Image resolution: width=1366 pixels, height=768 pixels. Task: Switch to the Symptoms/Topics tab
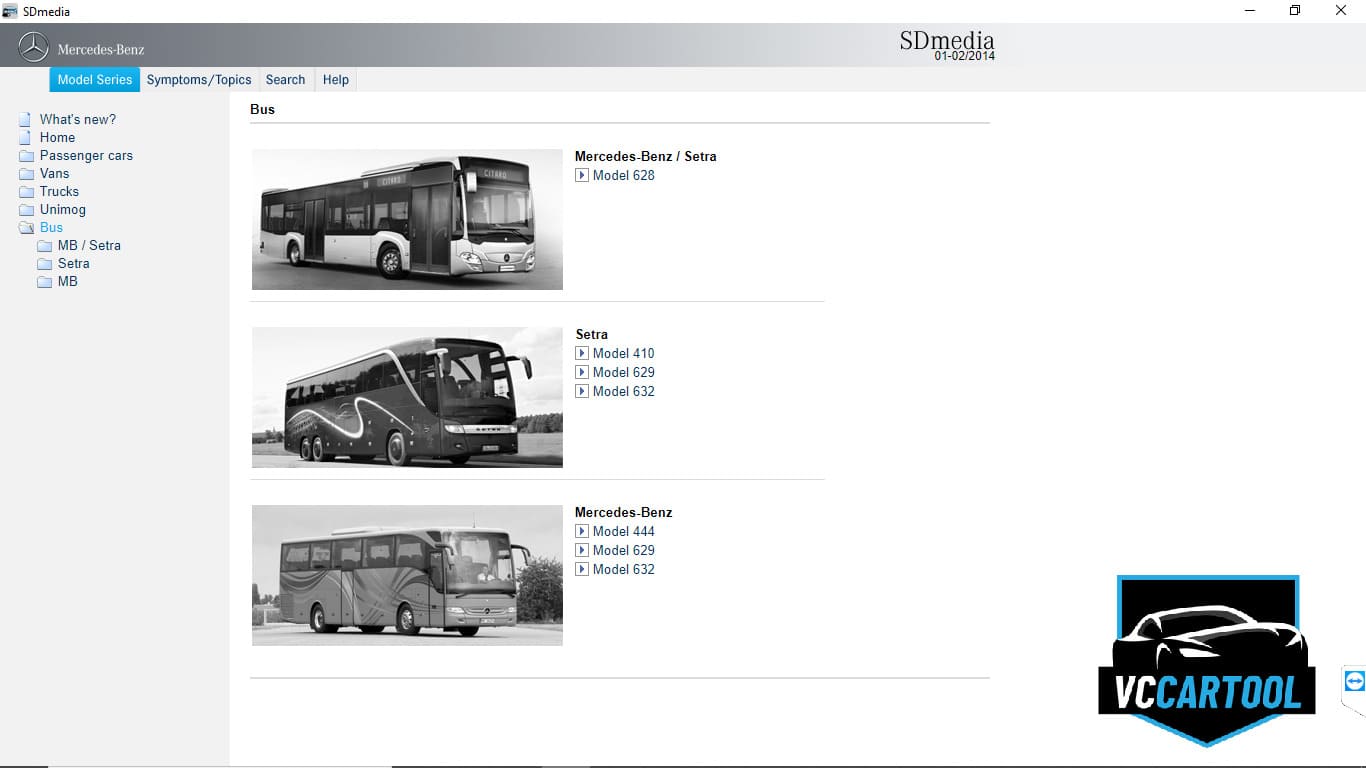tap(199, 80)
